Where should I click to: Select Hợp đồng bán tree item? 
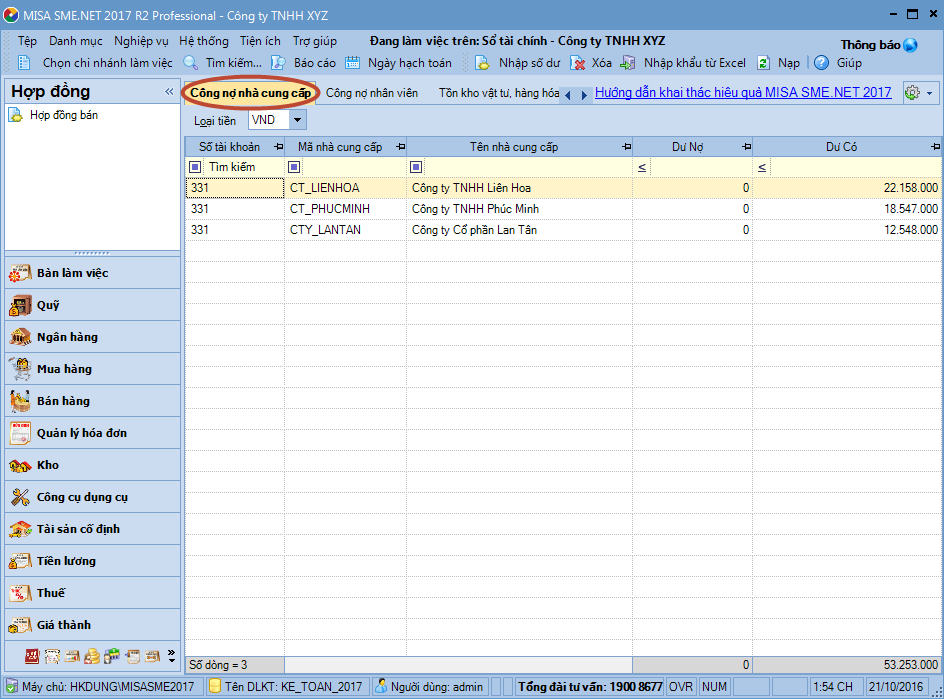pyautogui.click(x=64, y=115)
